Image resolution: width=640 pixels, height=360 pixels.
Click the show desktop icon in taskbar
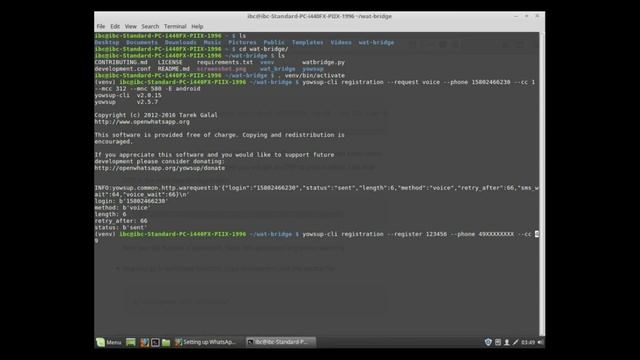tap(131, 342)
